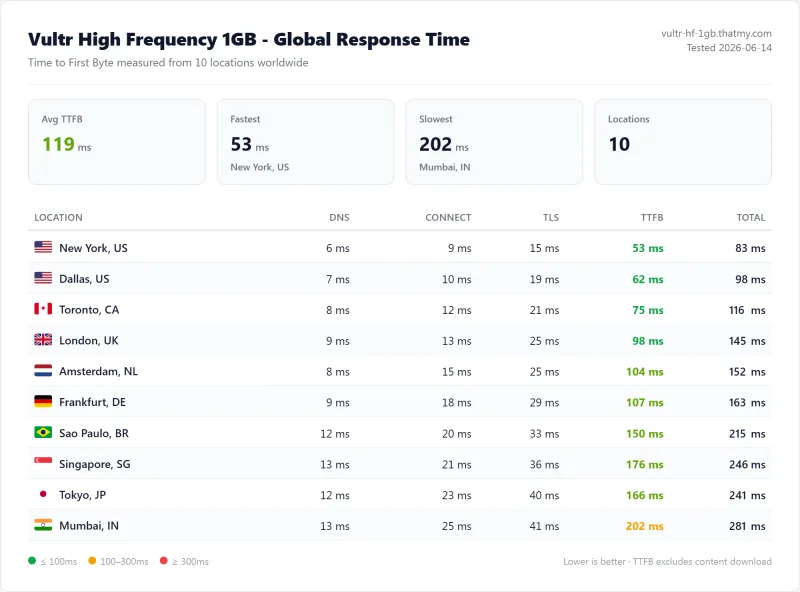Select the London, UK location name
Image resolution: width=800 pixels, height=592 pixels.
pyautogui.click(x=89, y=341)
